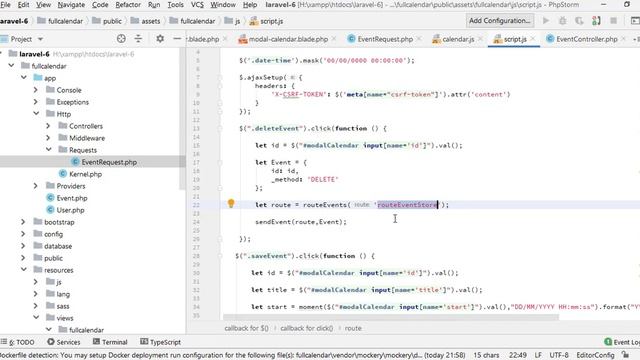
Task: Open EventRequest.php in project tree
Action: tap(109, 162)
